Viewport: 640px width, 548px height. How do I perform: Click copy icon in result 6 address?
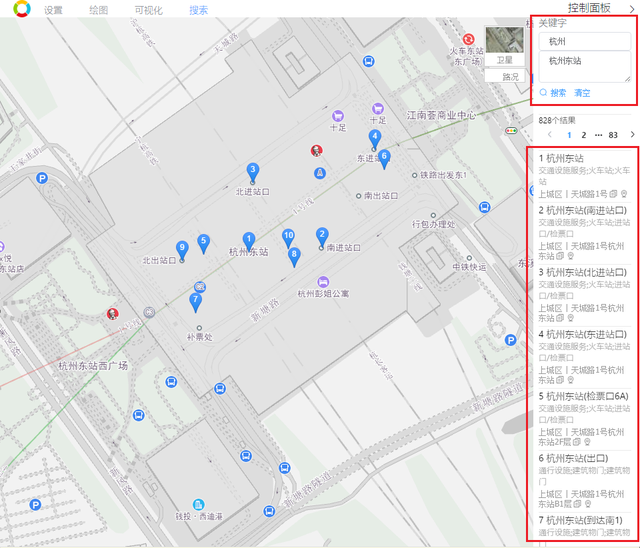tap(577, 504)
